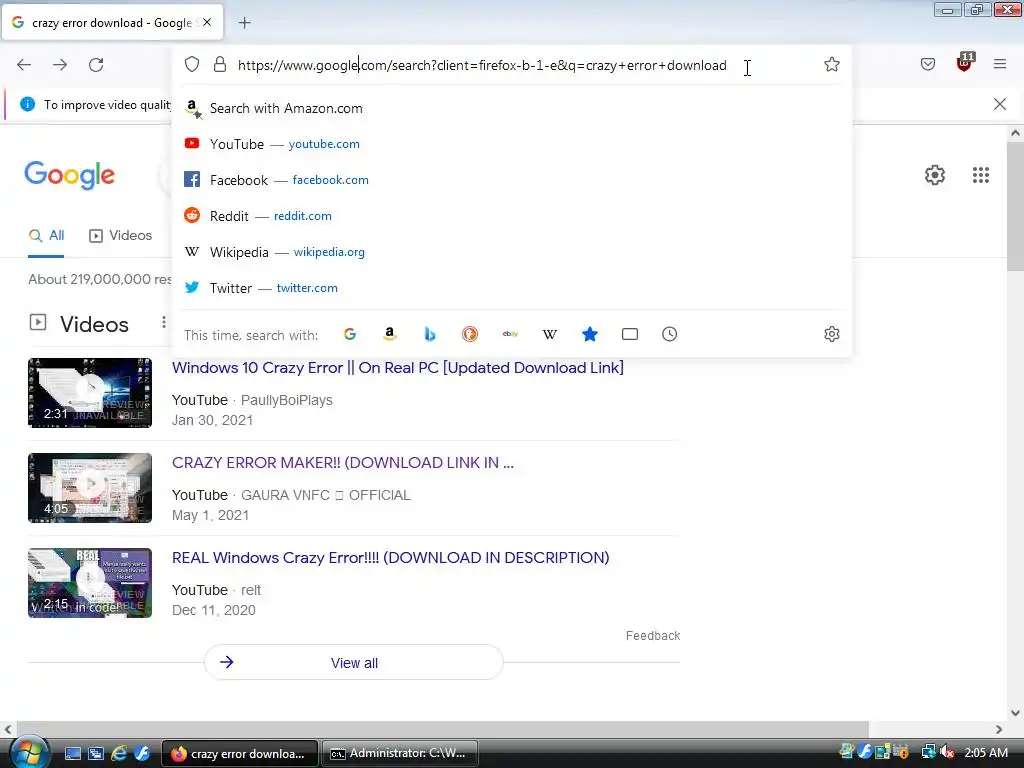Search this time with Amazon icon

coord(390,334)
